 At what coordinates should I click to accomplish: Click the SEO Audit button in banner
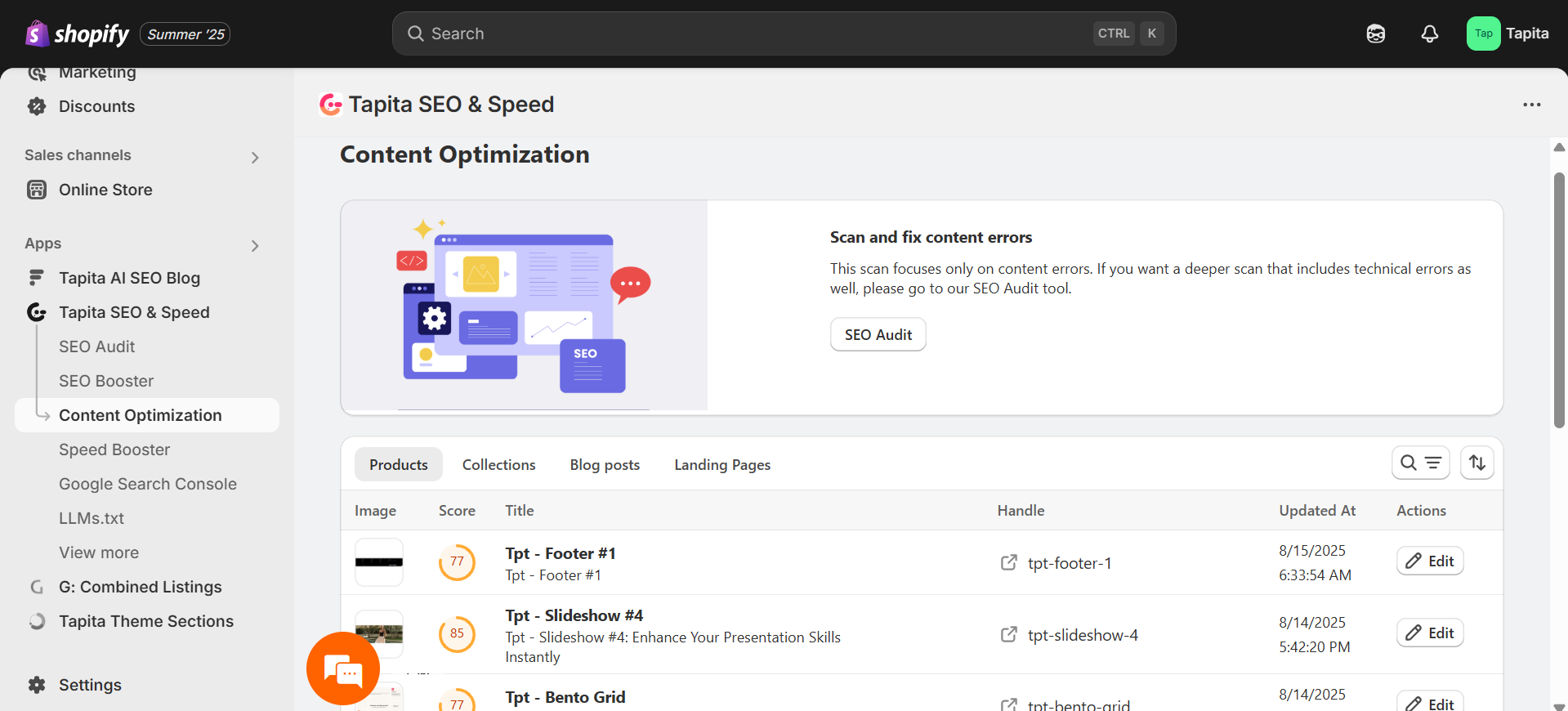click(x=878, y=334)
